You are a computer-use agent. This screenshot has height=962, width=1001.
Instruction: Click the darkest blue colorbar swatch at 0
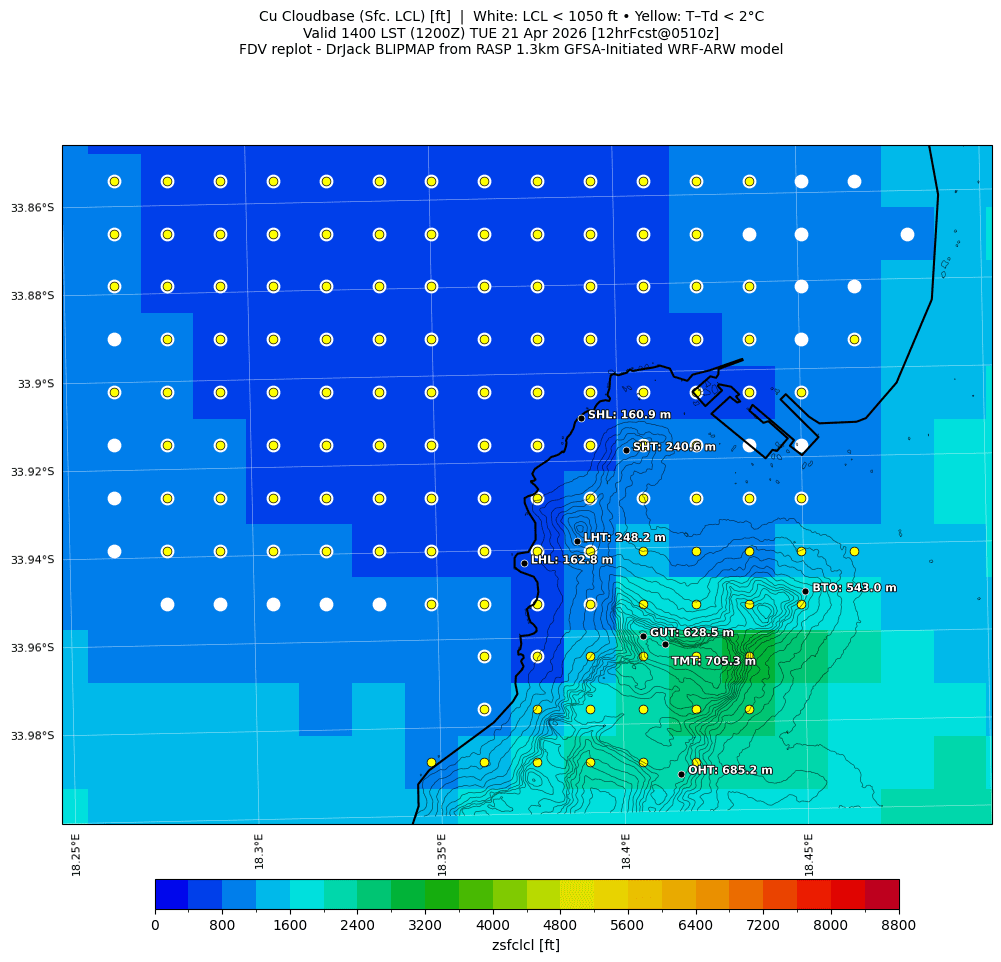coord(171,894)
